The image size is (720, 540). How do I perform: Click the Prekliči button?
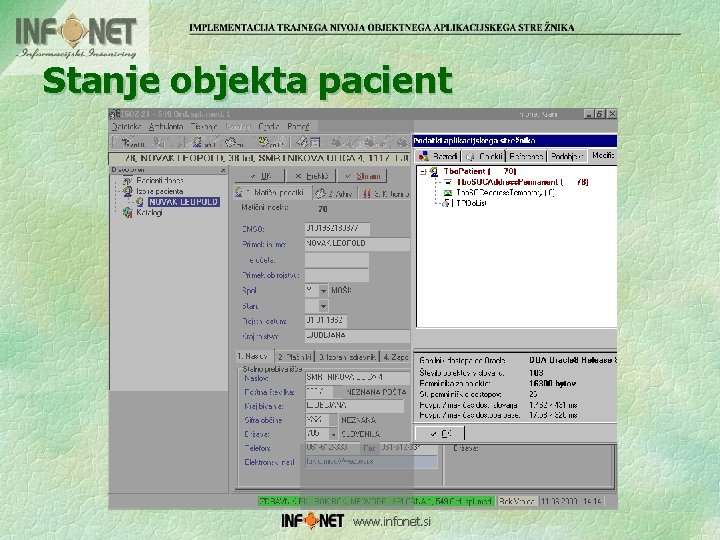311,176
